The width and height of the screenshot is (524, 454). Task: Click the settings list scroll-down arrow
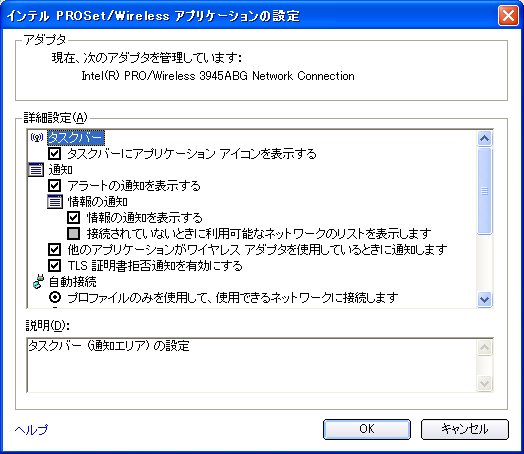[x=485, y=299]
